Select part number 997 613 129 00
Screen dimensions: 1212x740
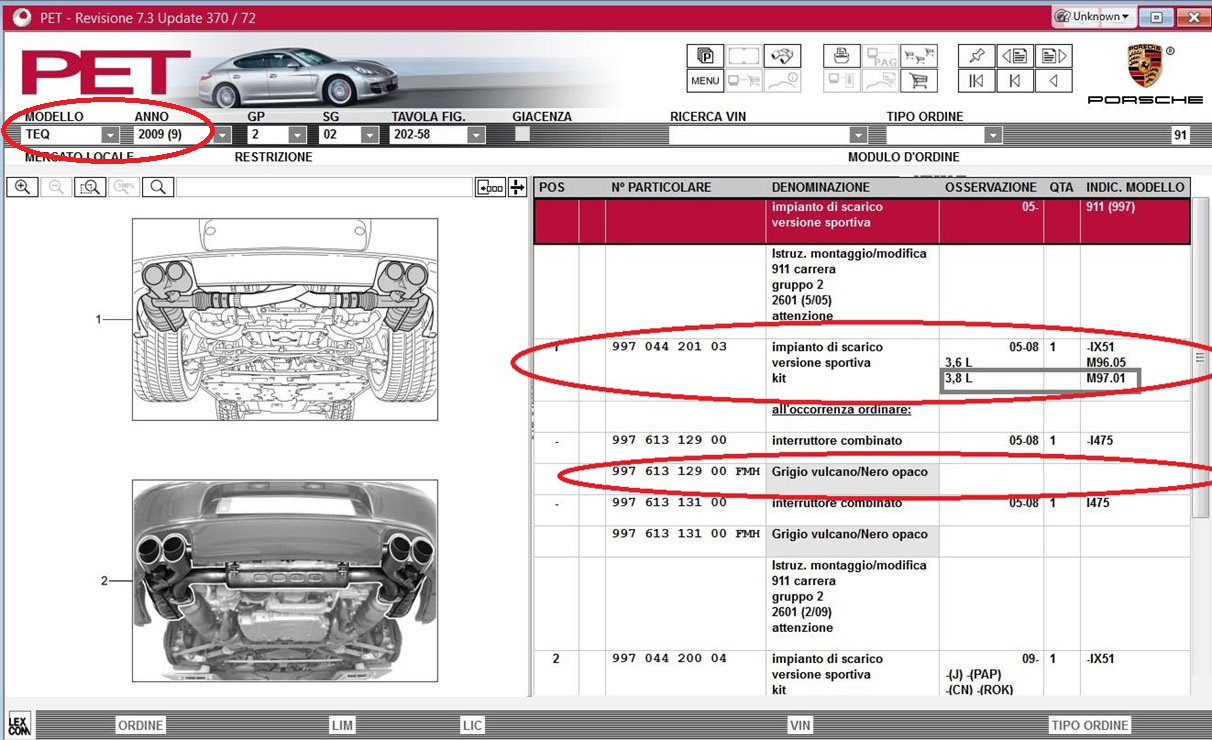(670, 440)
